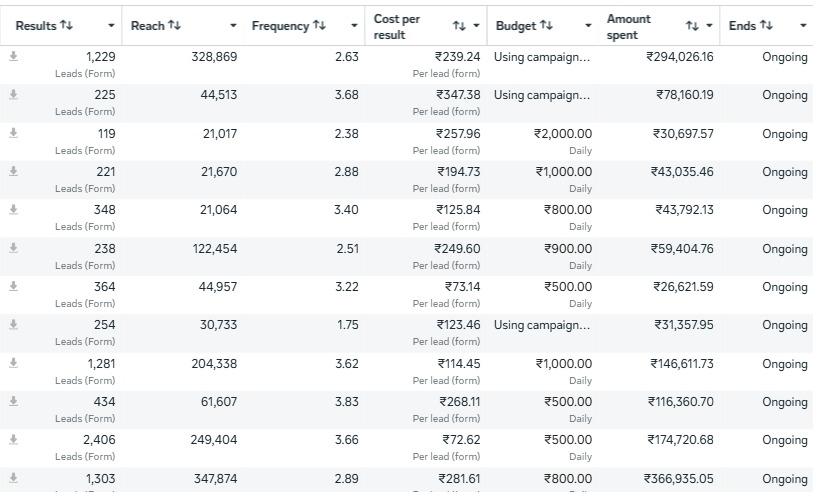
Task: Select frequency value 3.83
Action: [346, 402]
